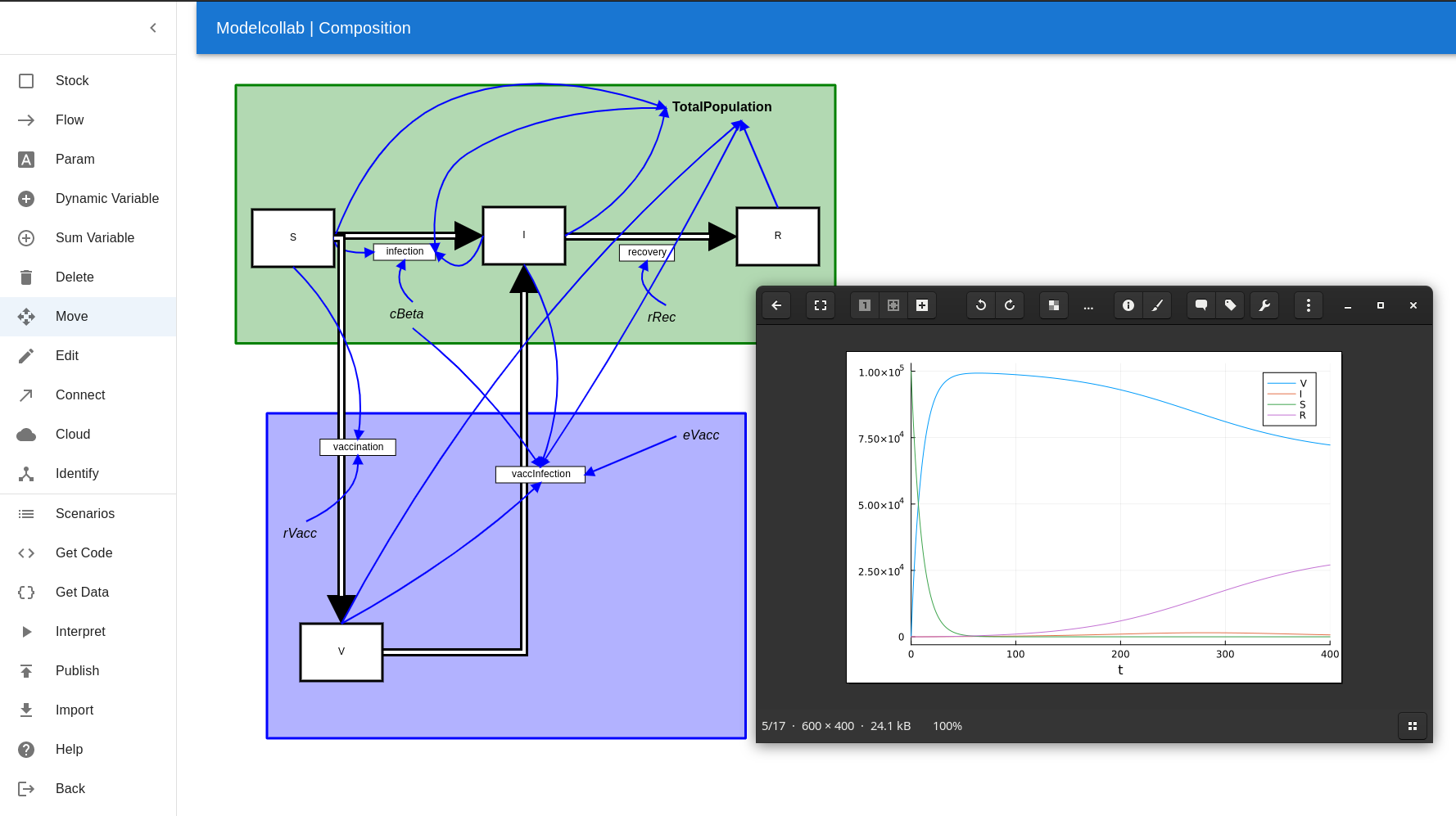This screenshot has width=1456, height=816.
Task: Pick the Sum Variable tool
Action: point(94,237)
